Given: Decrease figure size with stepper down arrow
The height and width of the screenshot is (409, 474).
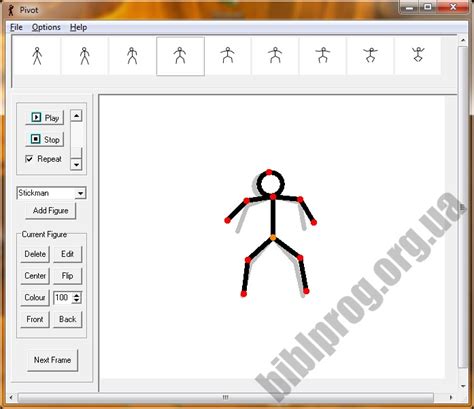Looking at the screenshot, I should point(77,300).
